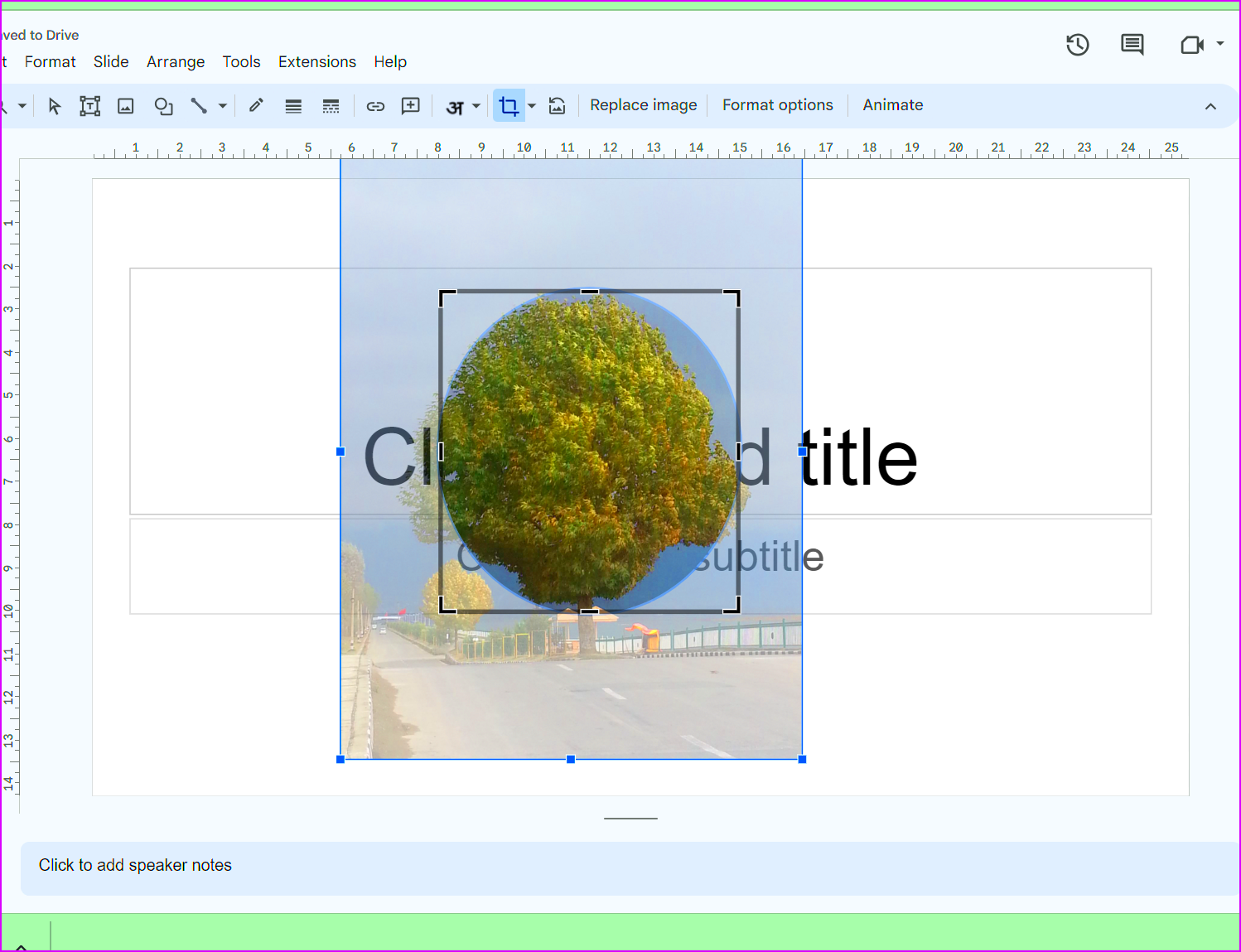The image size is (1241, 952).
Task: Open the Help menu
Action: coord(390,62)
